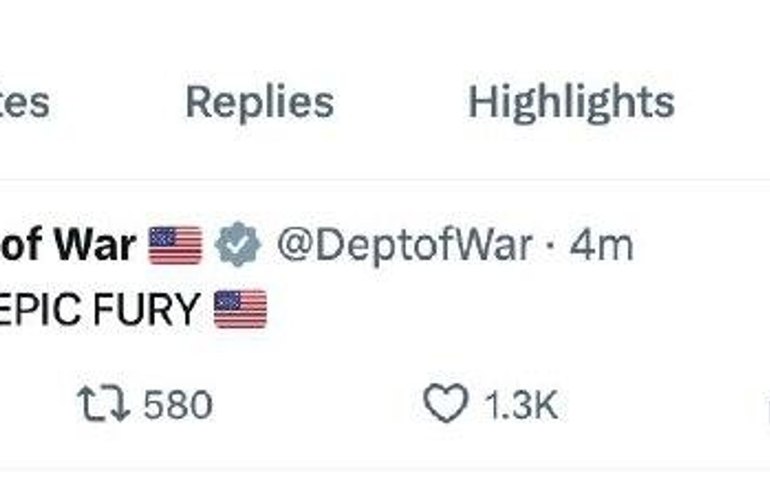
Task: Click the gray verified badge
Action: tap(238, 246)
